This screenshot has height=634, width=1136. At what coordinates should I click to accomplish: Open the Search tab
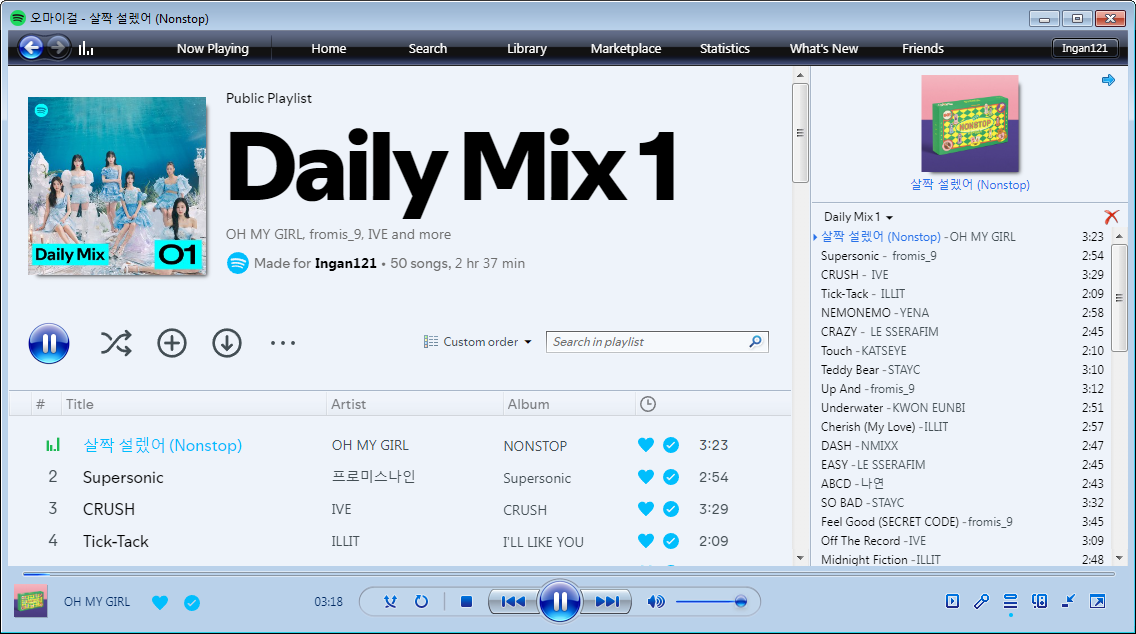[427, 49]
